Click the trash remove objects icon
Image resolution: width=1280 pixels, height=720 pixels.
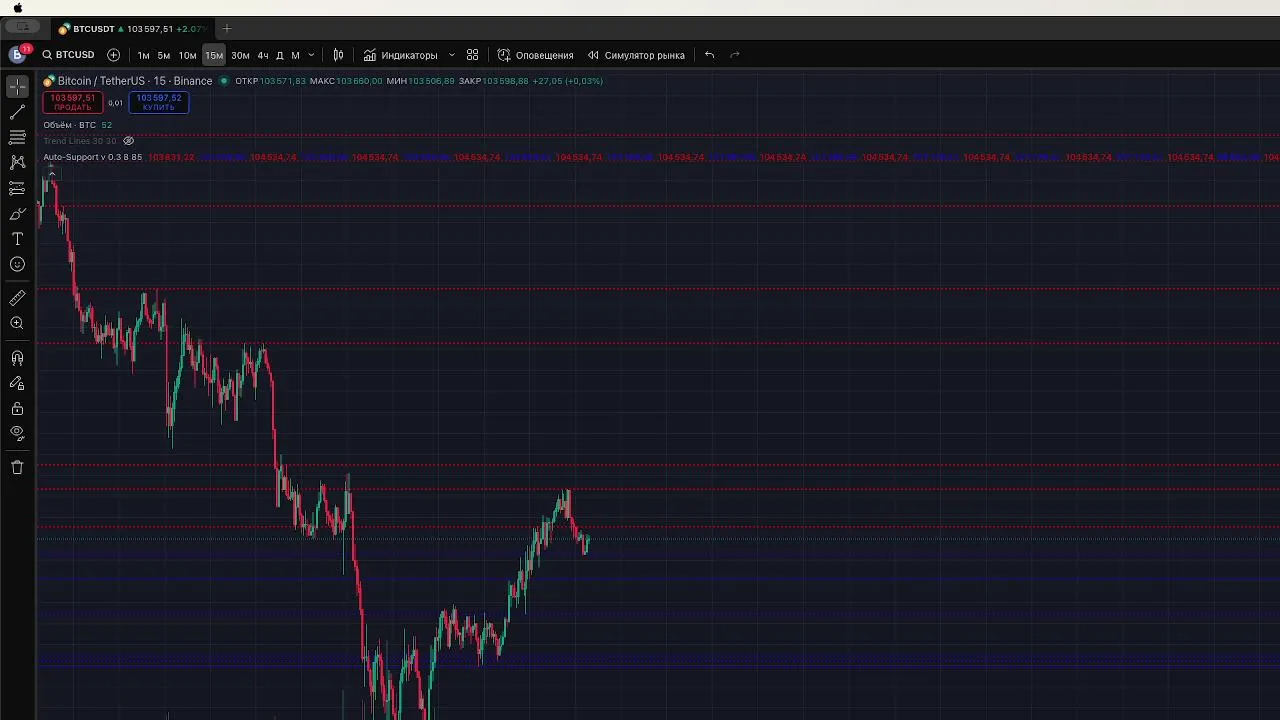(17, 467)
